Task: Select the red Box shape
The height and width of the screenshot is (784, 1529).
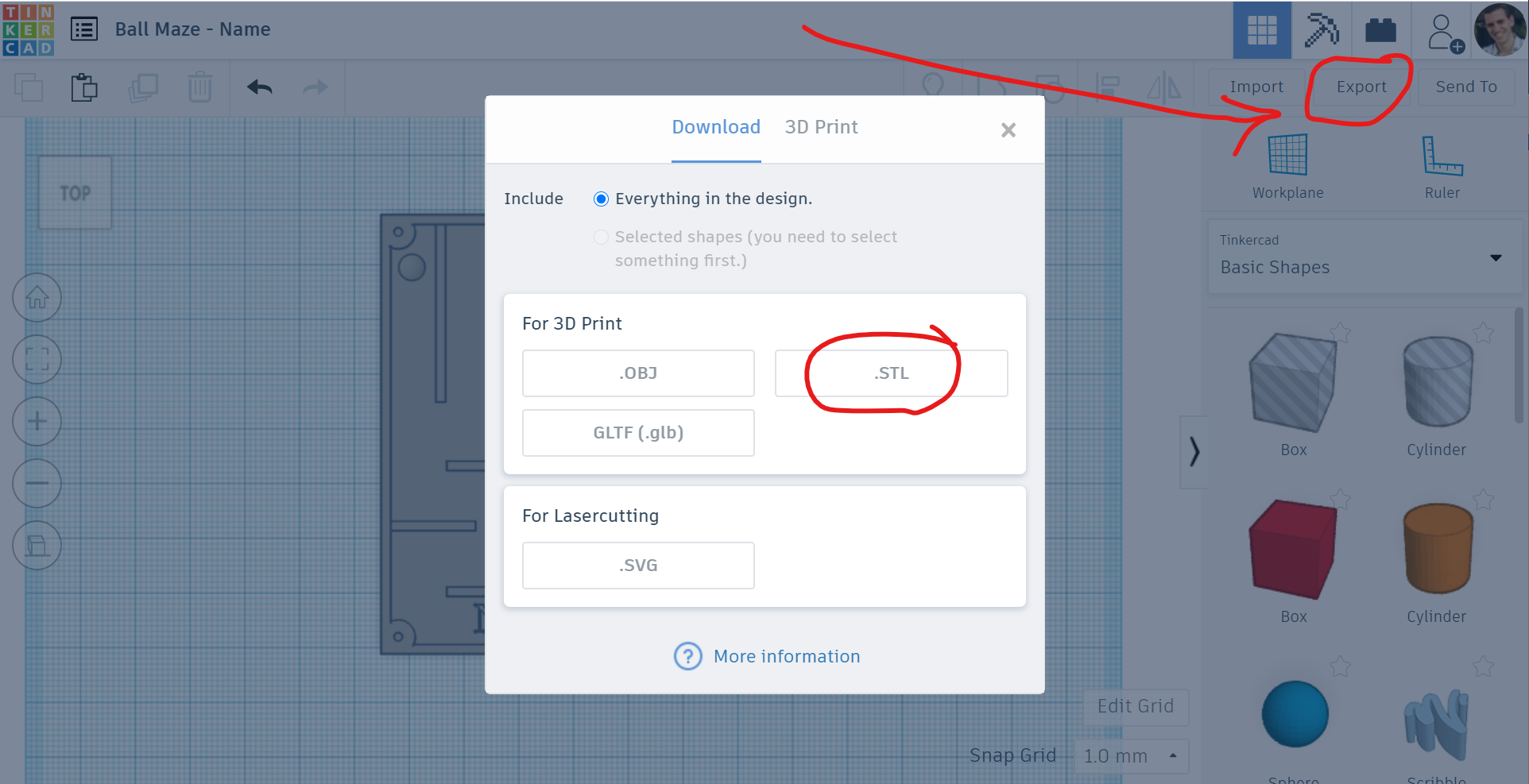Action: (x=1293, y=549)
